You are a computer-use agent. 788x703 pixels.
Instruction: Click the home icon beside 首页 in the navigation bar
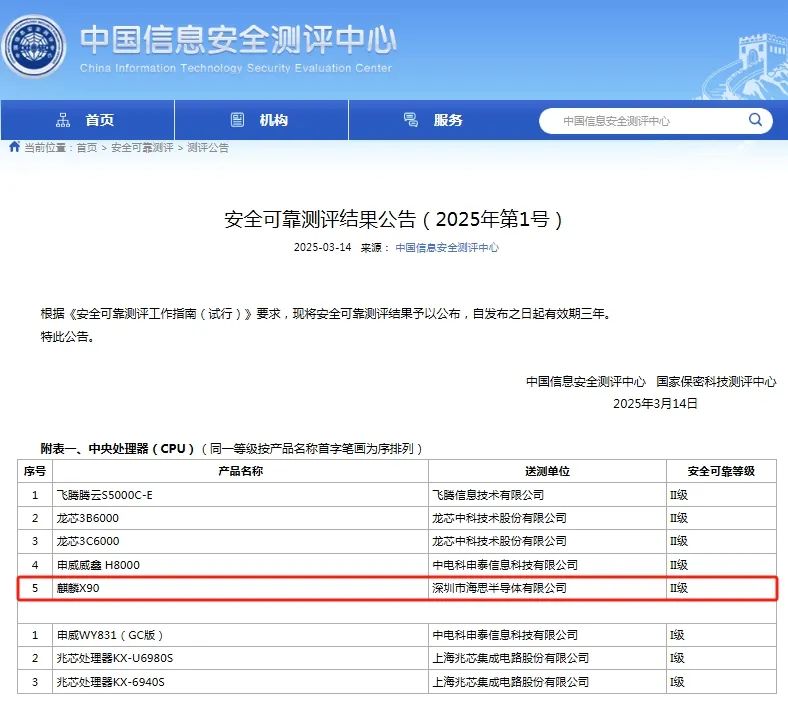point(63,120)
